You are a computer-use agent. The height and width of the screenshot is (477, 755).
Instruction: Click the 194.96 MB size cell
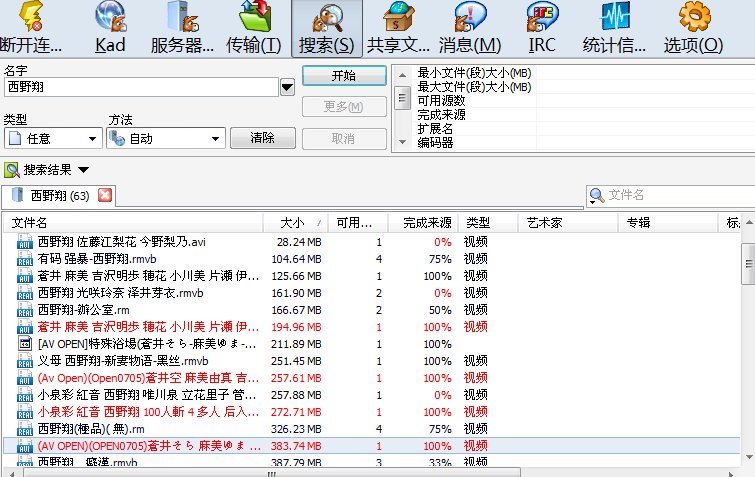pyautogui.click(x=296, y=327)
